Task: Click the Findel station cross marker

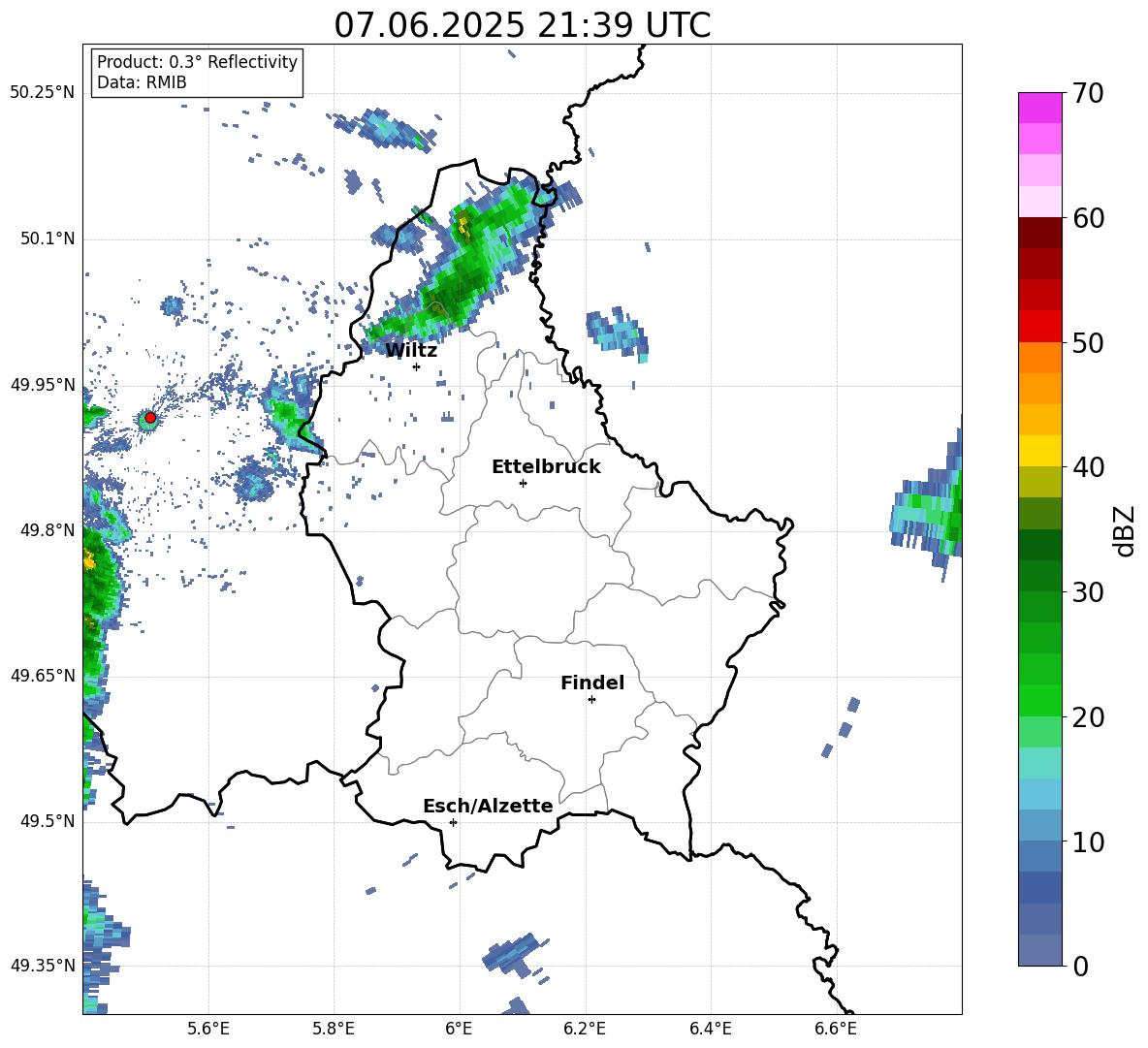Action: coord(591,700)
